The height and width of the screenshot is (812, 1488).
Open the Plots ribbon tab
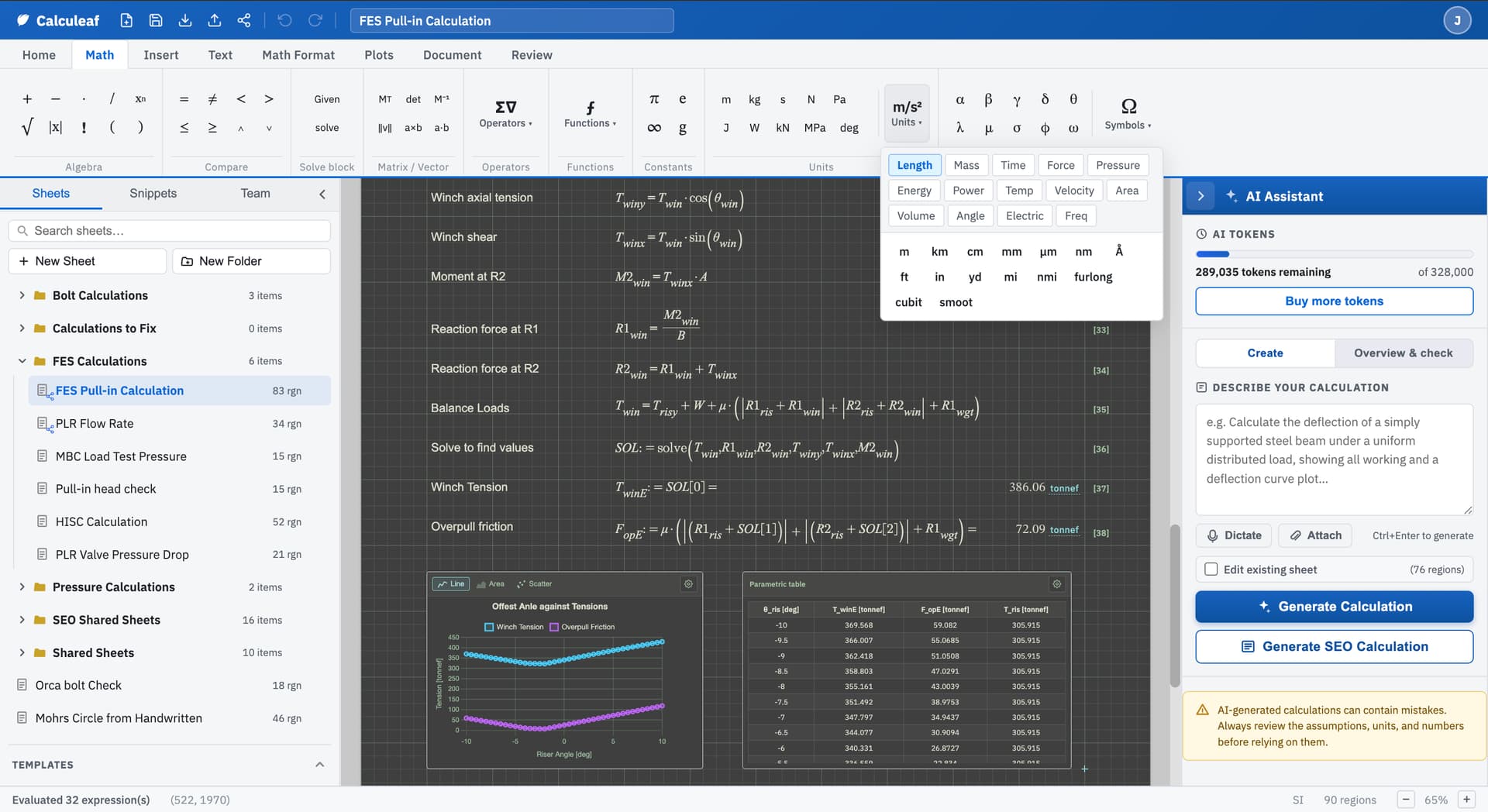(379, 55)
